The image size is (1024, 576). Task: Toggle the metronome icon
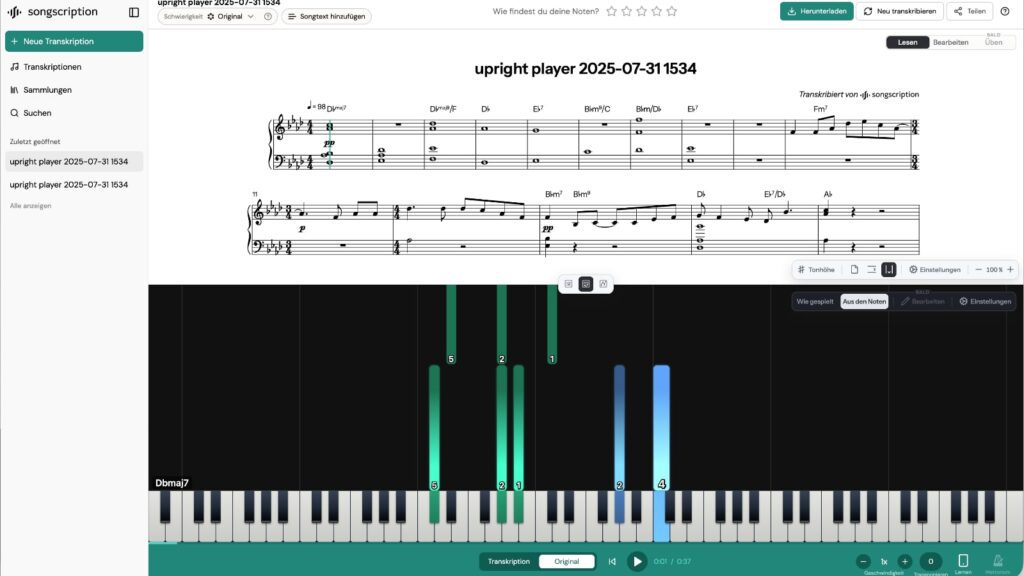point(998,562)
